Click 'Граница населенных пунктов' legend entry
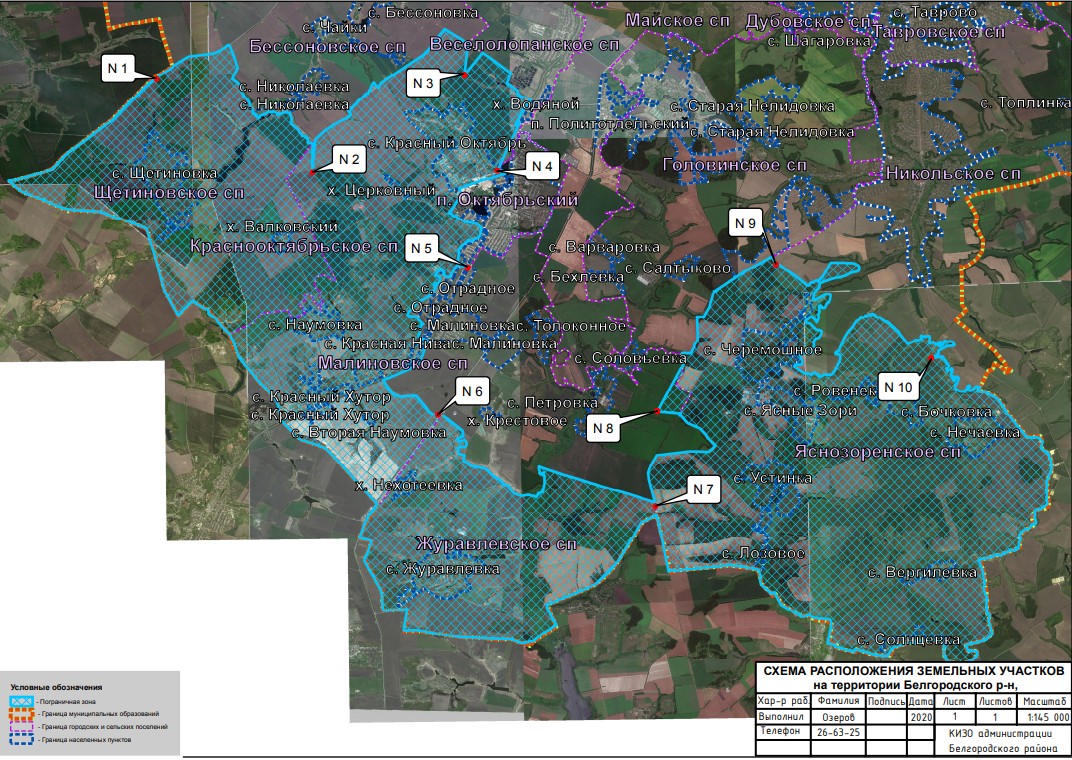1072x760 pixels. click(x=86, y=739)
